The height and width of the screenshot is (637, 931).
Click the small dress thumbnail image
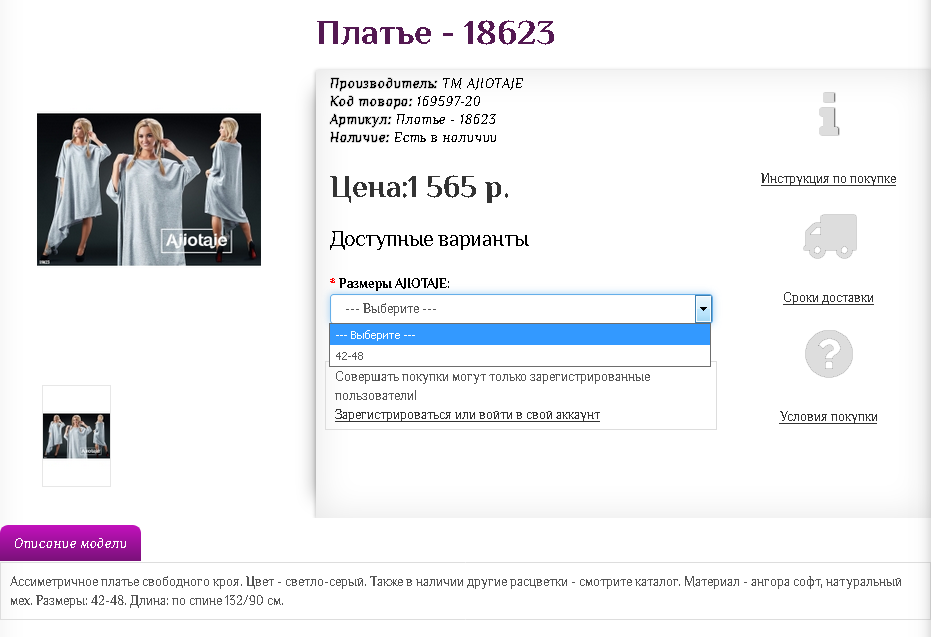pos(77,436)
